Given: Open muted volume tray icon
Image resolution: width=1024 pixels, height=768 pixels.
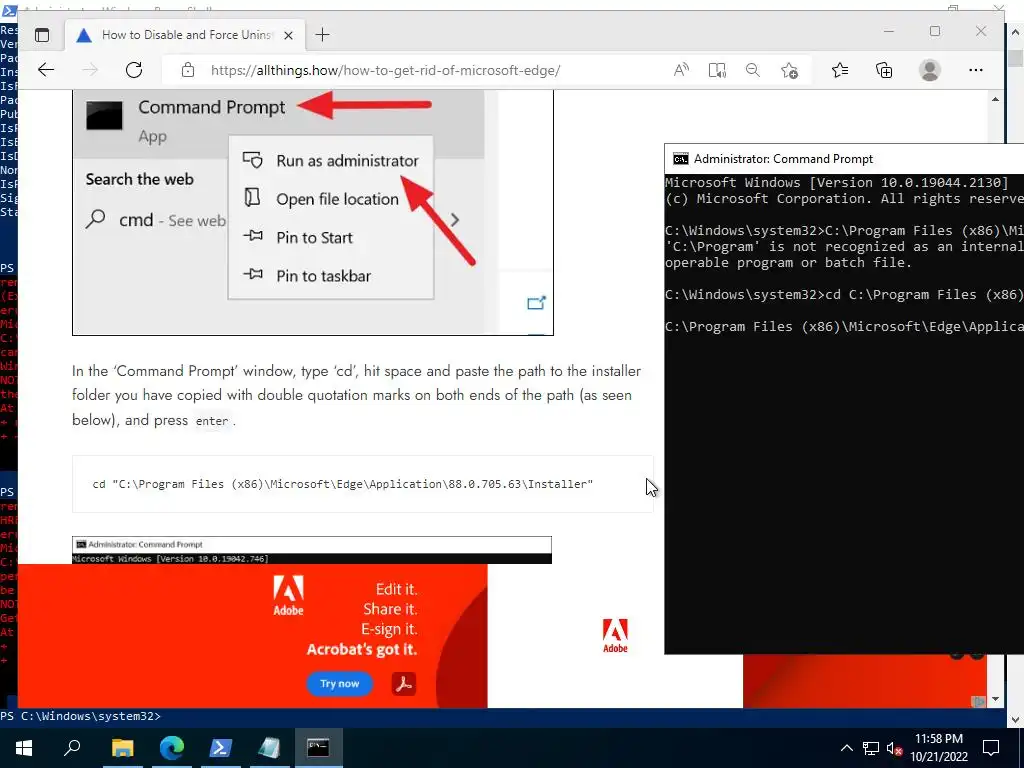Looking at the screenshot, I should [894, 748].
